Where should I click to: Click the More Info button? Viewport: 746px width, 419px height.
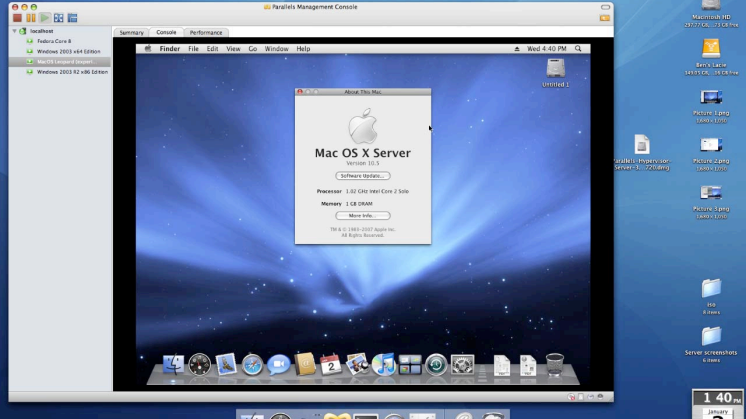[x=363, y=216]
